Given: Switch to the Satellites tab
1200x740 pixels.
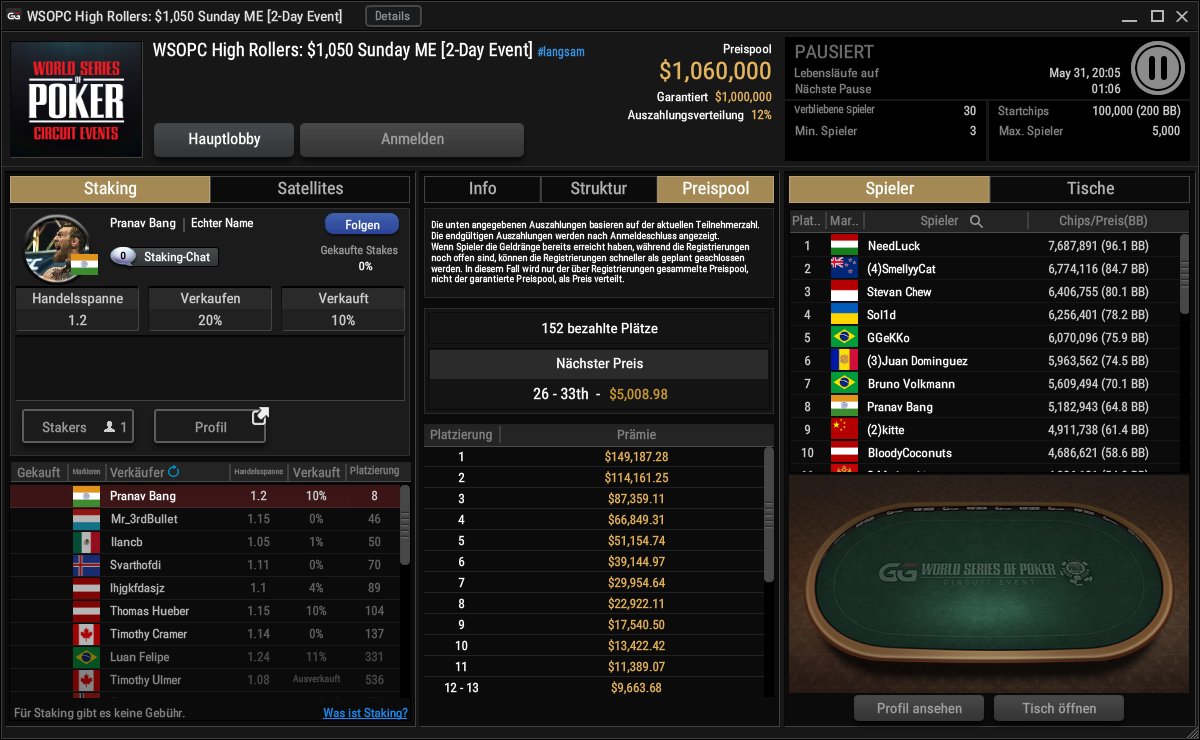Looking at the screenshot, I should pyautogui.click(x=310, y=188).
